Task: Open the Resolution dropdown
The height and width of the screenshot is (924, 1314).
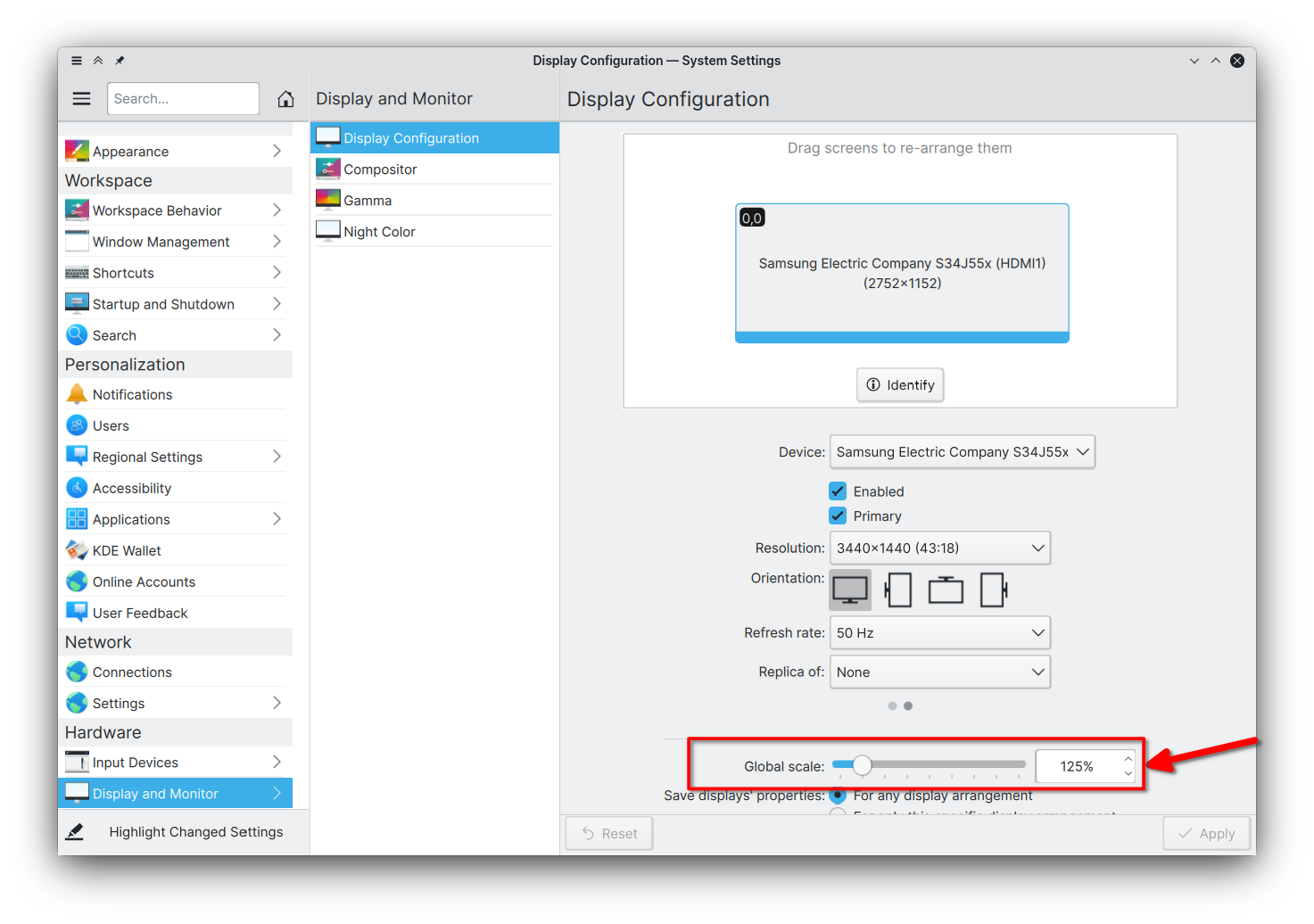Action: pyautogui.click(x=940, y=548)
